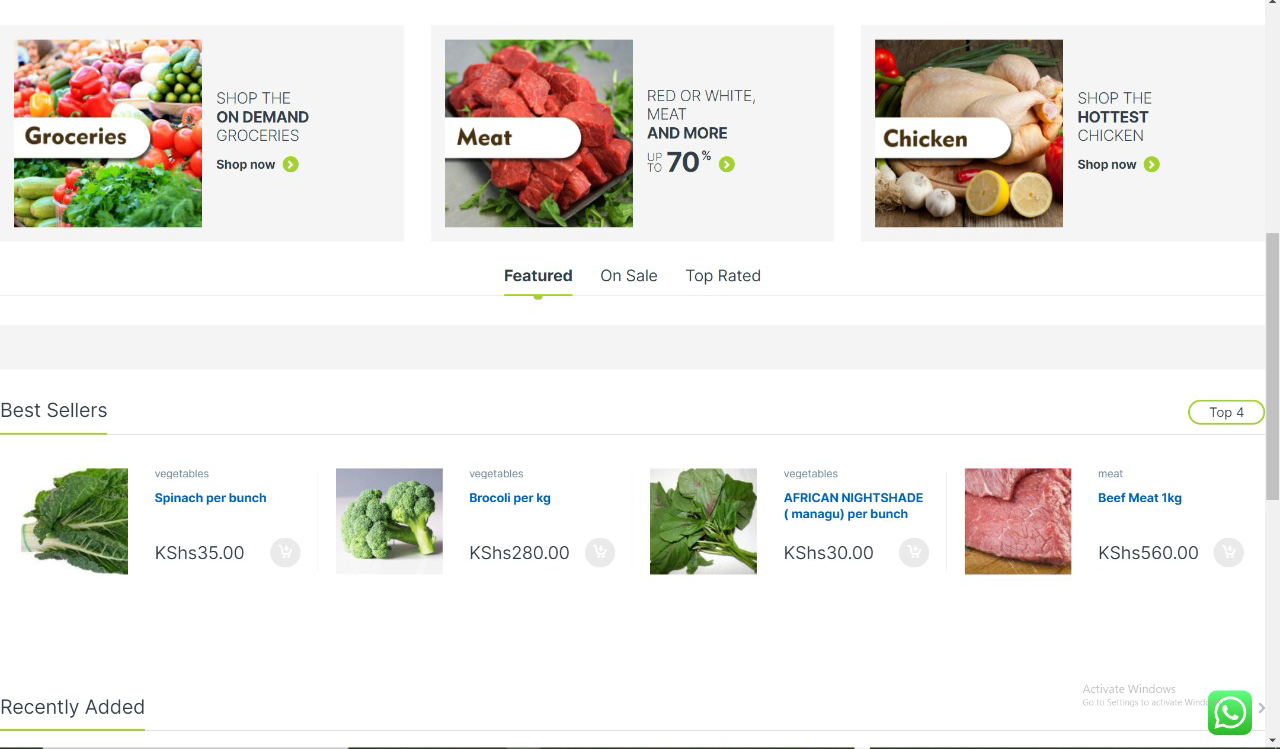
Task: Add Spinach per bunch to cart
Action: (x=285, y=552)
